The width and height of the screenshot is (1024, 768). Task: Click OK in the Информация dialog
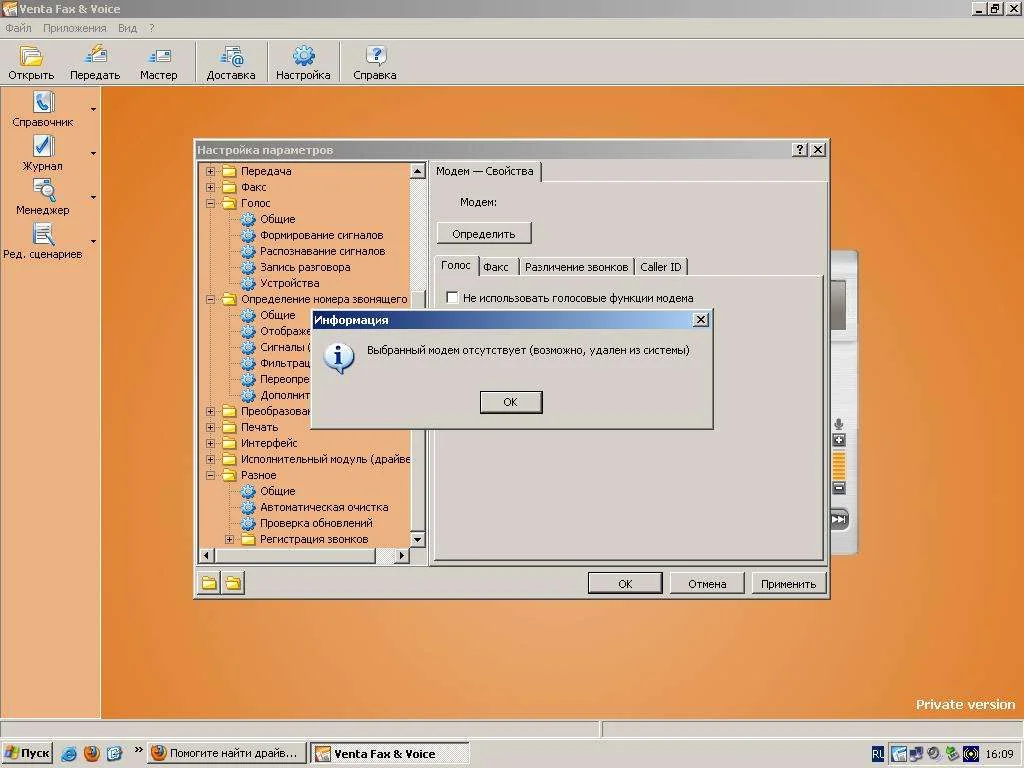coord(511,402)
